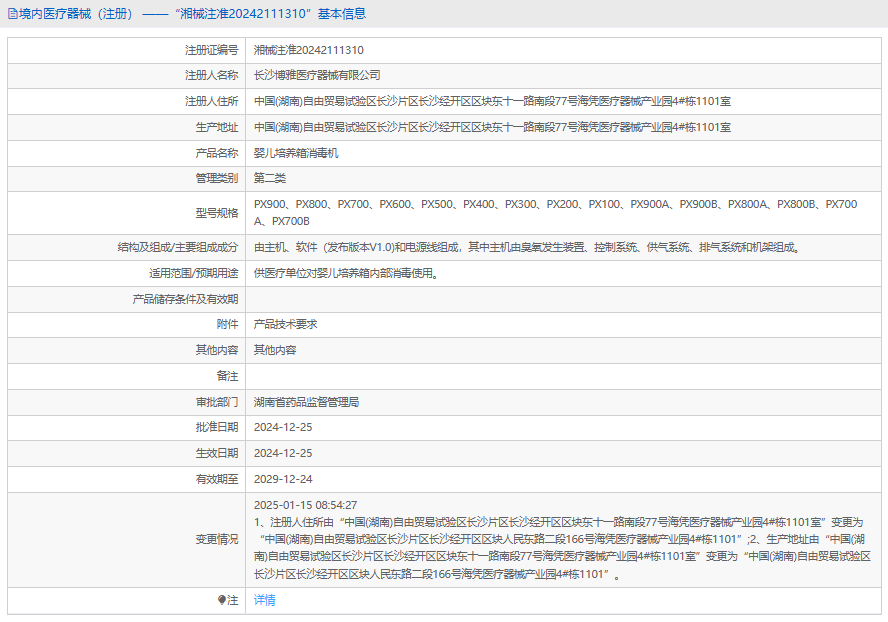Select product name 婴儿培养箱消毒机

pyautogui.click(x=296, y=153)
